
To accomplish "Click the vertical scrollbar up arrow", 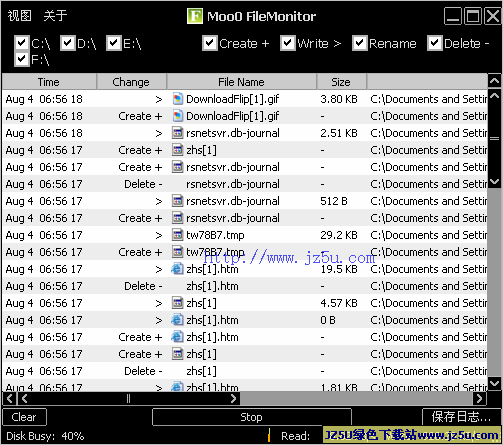I will pyautogui.click(x=494, y=96).
